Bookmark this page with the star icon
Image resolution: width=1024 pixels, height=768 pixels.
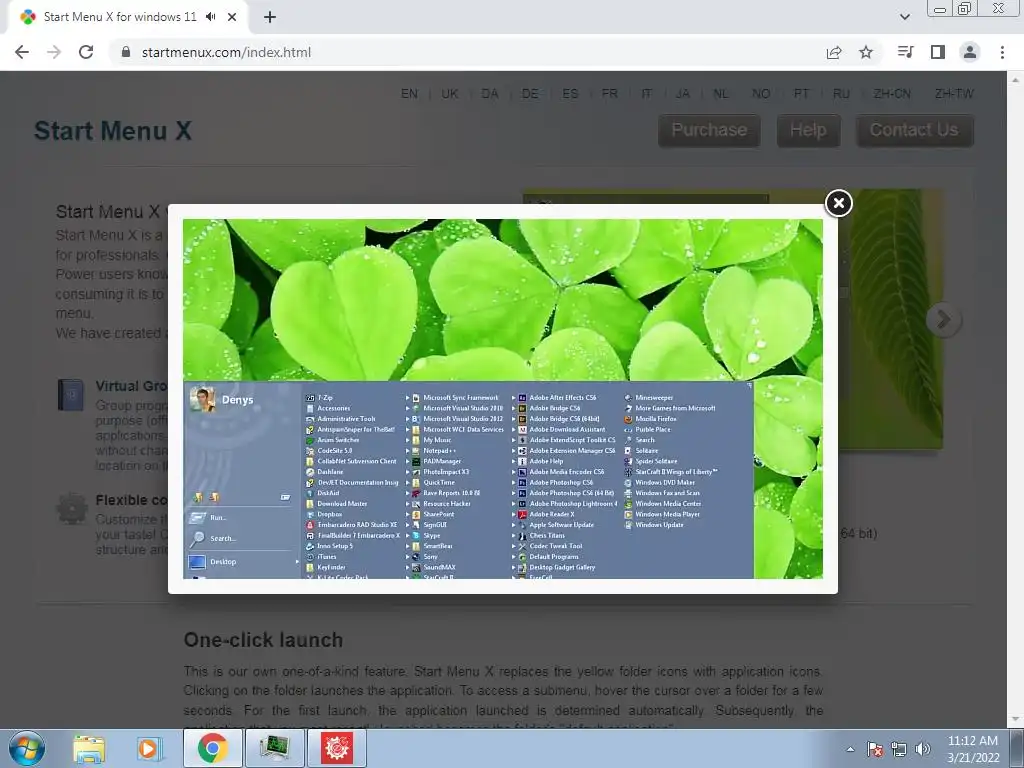point(866,52)
